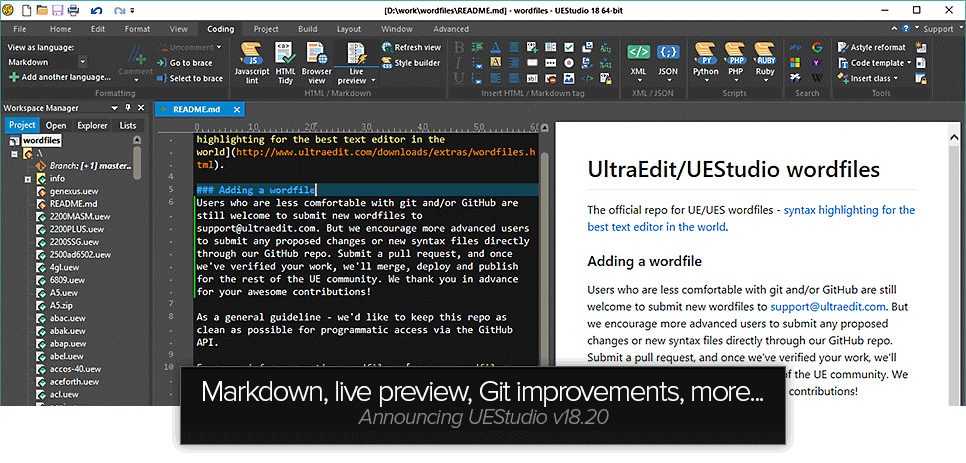Insert bold tag with B icon
Screen dimensions: 966x463
pyautogui.click(x=459, y=47)
